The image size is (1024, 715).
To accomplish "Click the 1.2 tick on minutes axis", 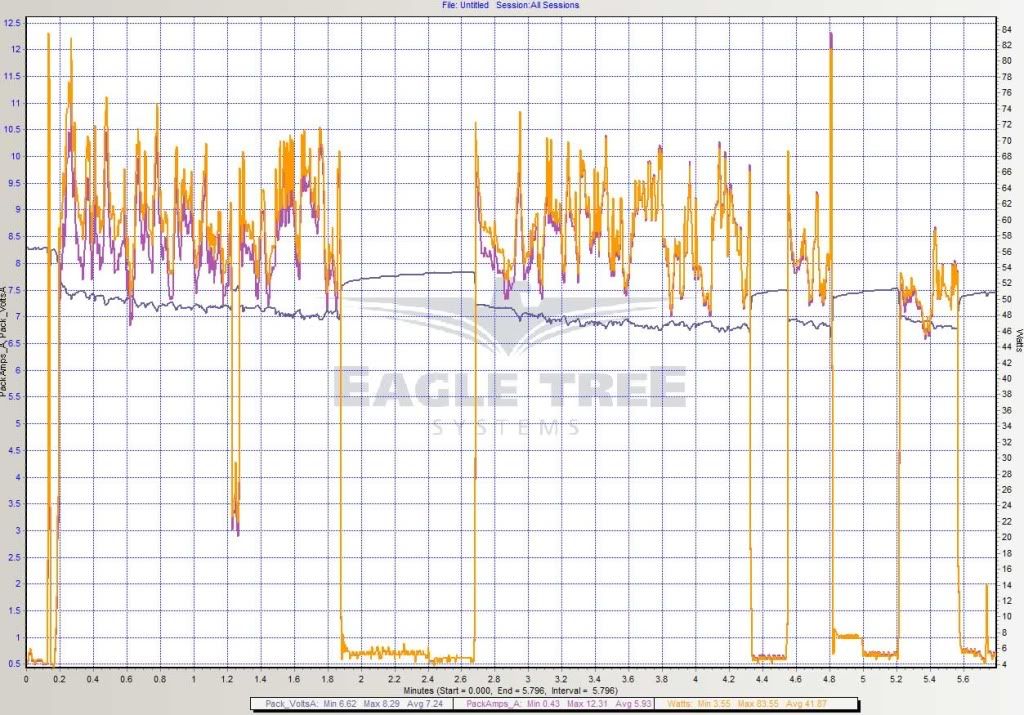I will click(227, 679).
